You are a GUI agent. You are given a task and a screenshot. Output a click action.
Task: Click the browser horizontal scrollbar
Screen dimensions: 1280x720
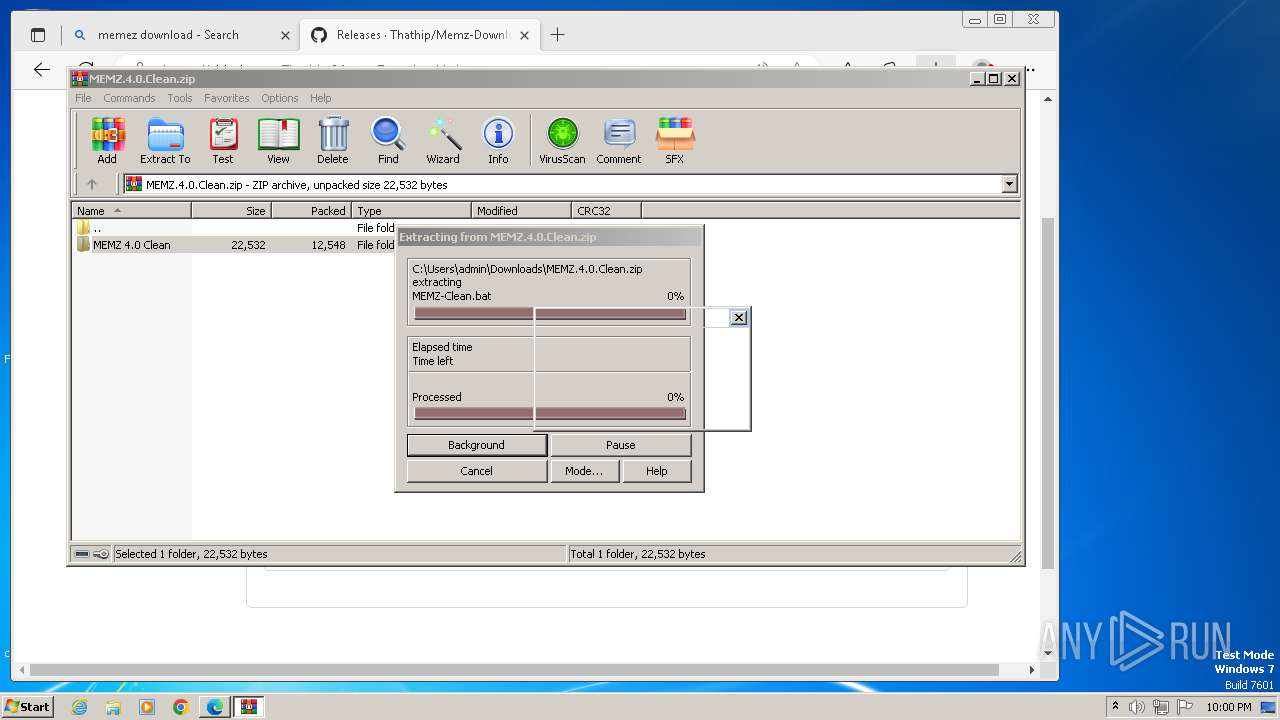point(514,670)
